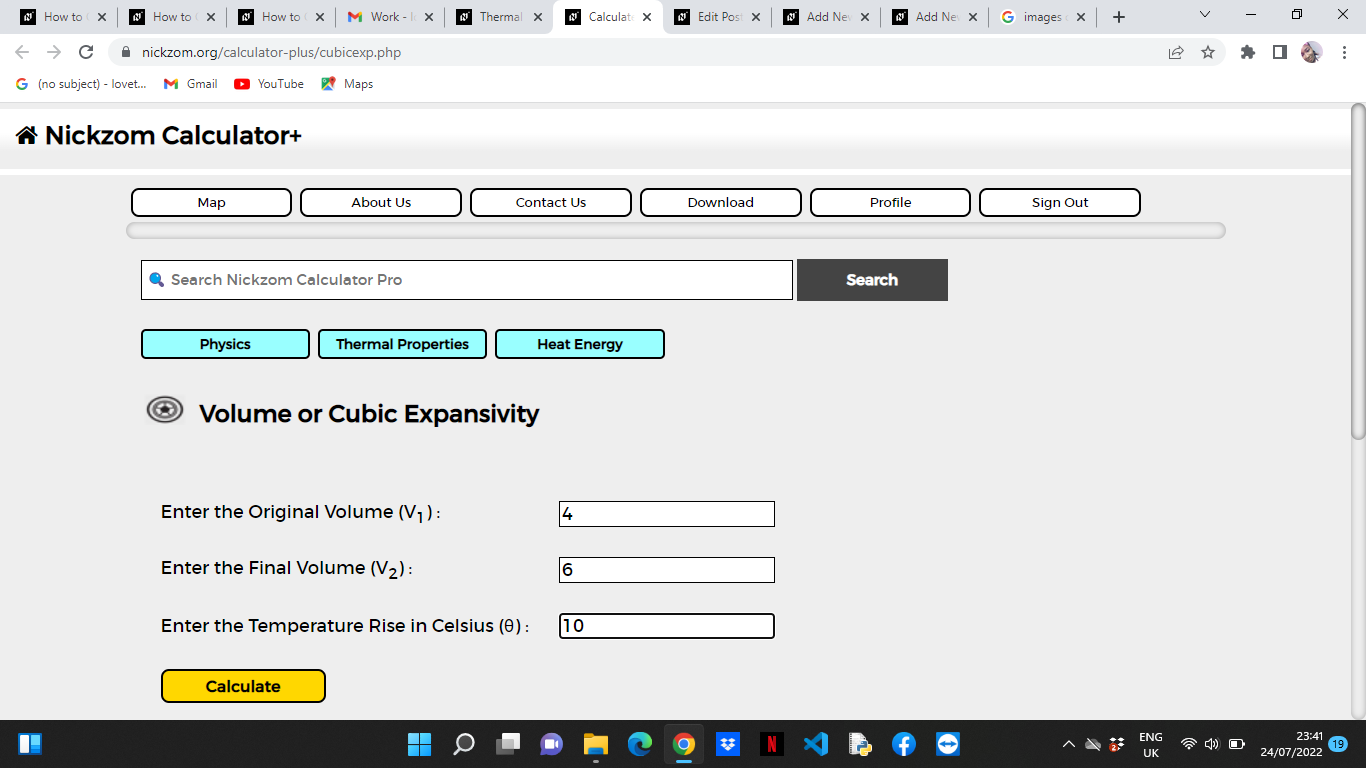Viewport: 1366px width, 768px height.
Task: Open the Gmail bookmark
Action: pos(190,84)
